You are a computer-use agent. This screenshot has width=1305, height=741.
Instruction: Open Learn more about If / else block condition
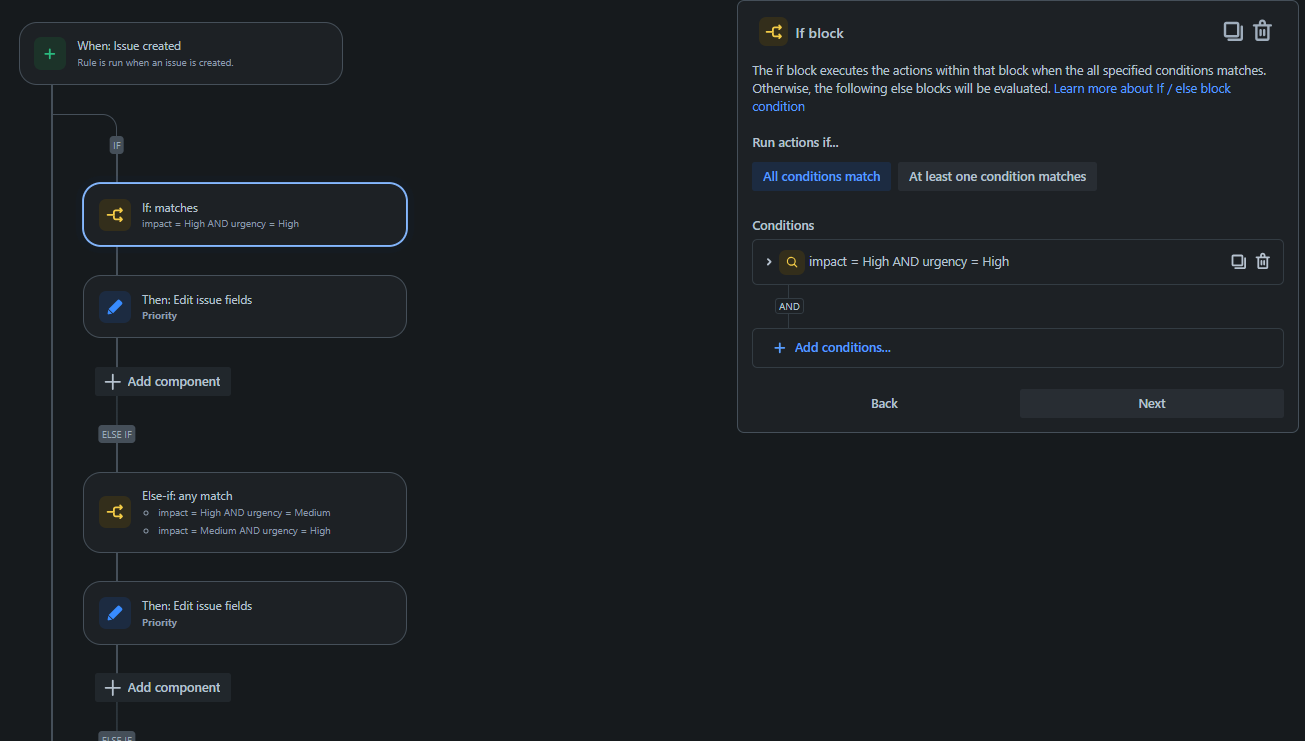coord(1142,88)
